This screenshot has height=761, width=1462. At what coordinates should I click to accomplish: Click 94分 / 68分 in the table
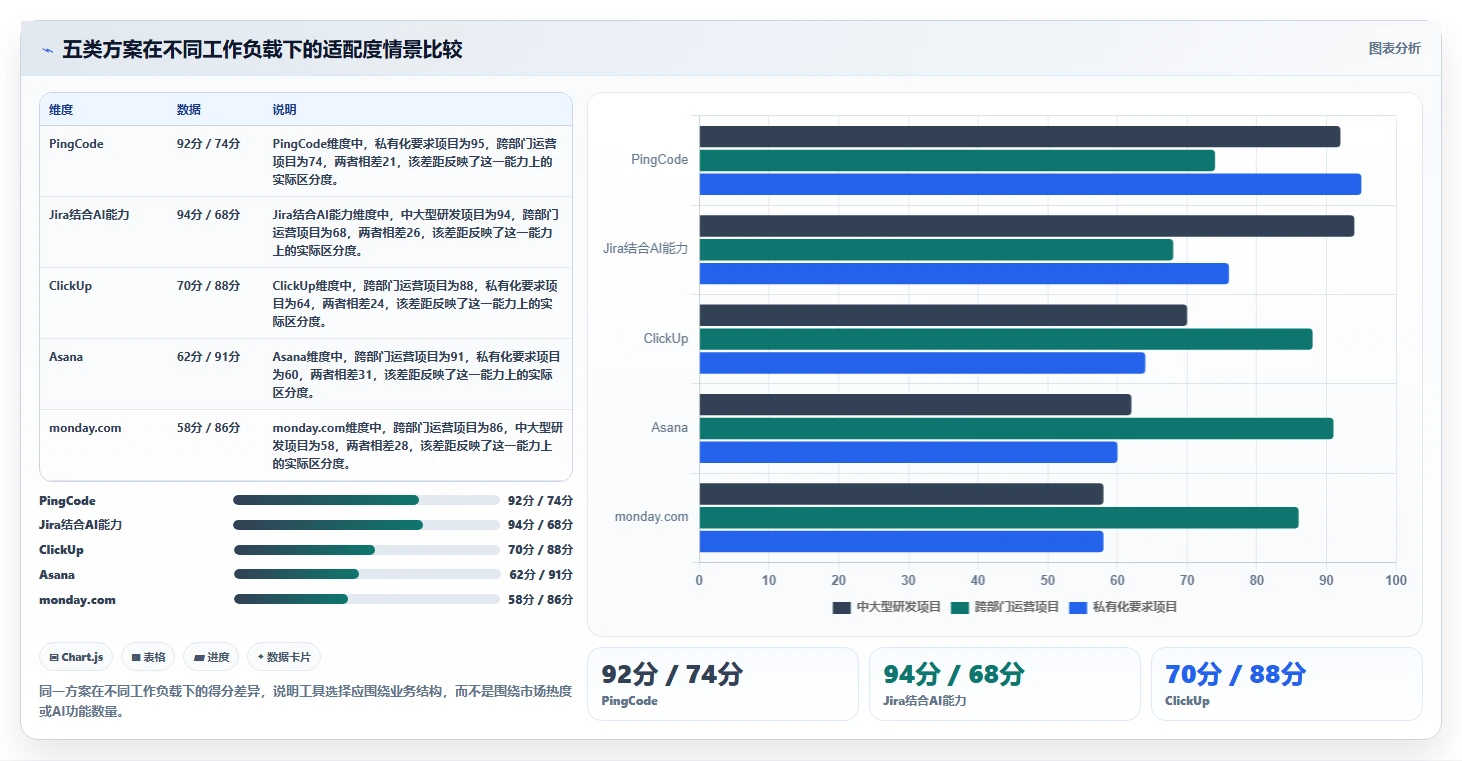click(209, 215)
